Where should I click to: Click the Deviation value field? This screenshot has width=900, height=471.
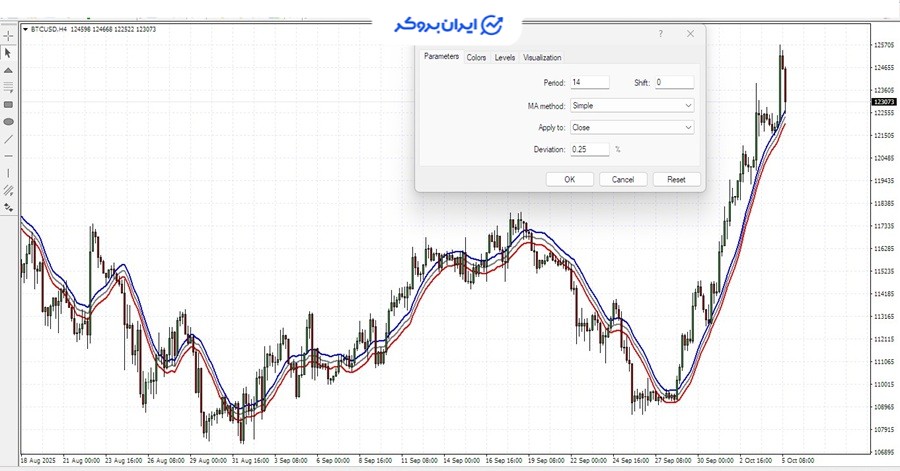tap(589, 149)
